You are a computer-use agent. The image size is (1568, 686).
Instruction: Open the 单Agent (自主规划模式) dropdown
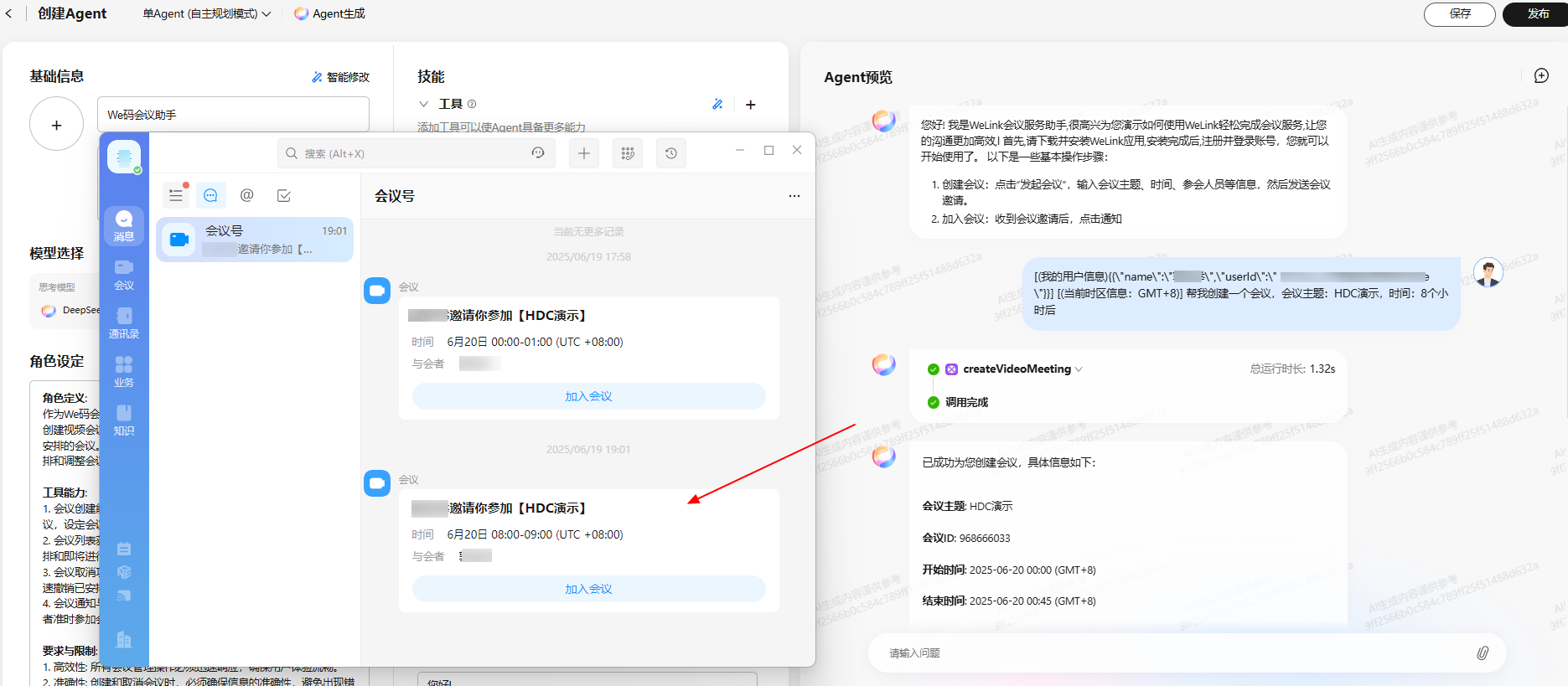(207, 13)
